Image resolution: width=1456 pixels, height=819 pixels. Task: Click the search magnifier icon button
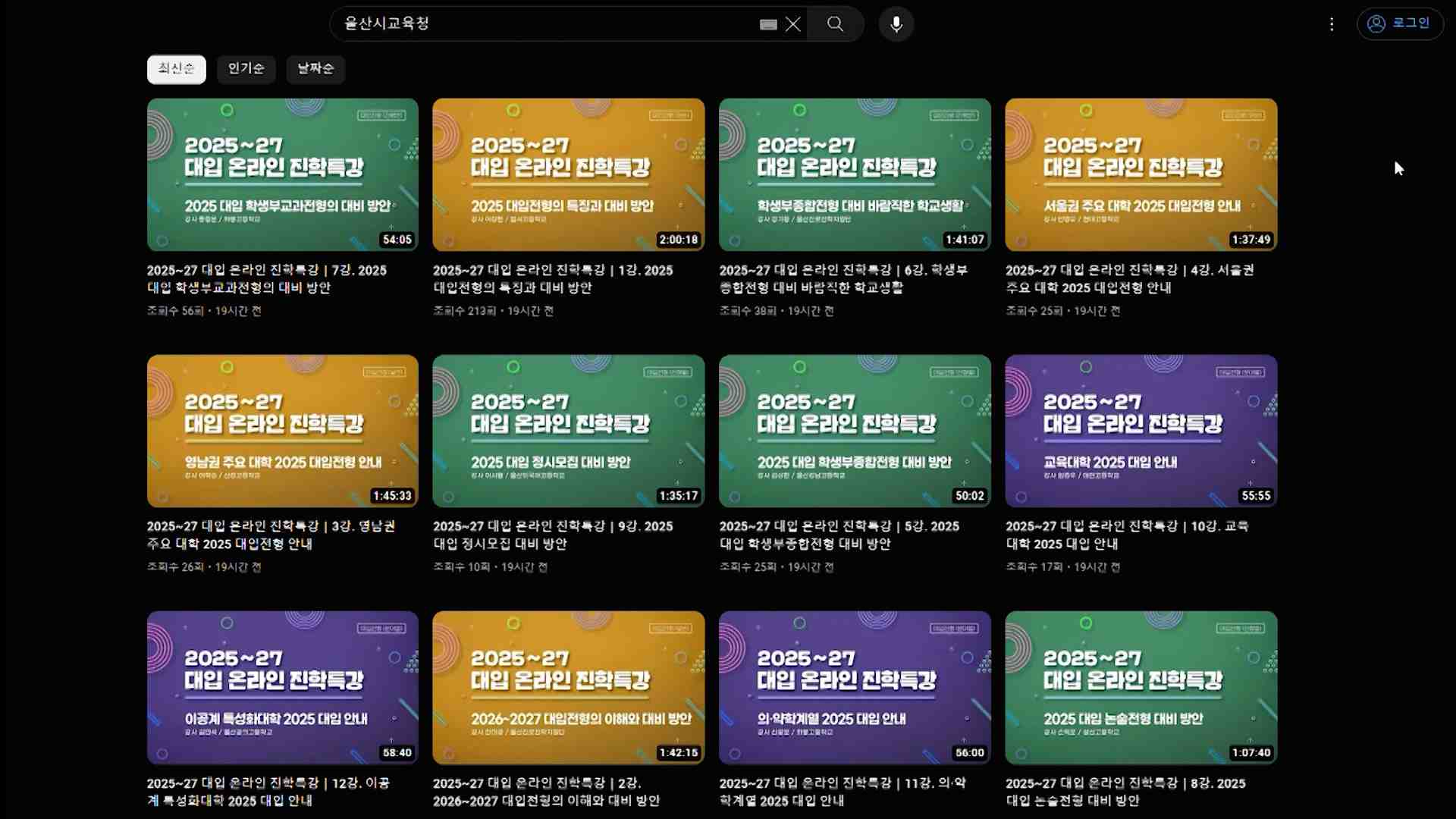click(835, 24)
